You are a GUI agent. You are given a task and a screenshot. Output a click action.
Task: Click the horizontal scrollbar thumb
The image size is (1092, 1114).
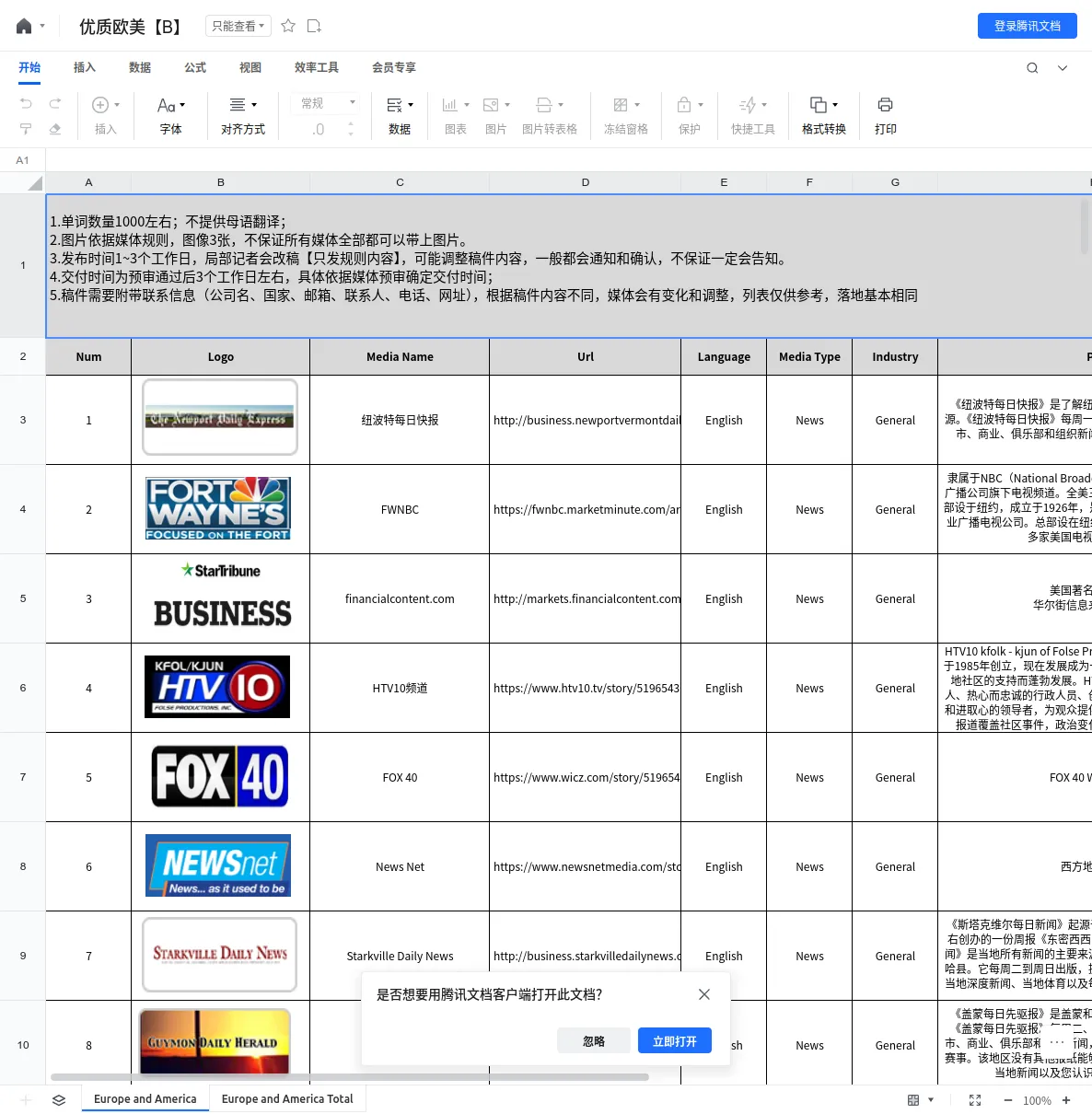(350, 1076)
